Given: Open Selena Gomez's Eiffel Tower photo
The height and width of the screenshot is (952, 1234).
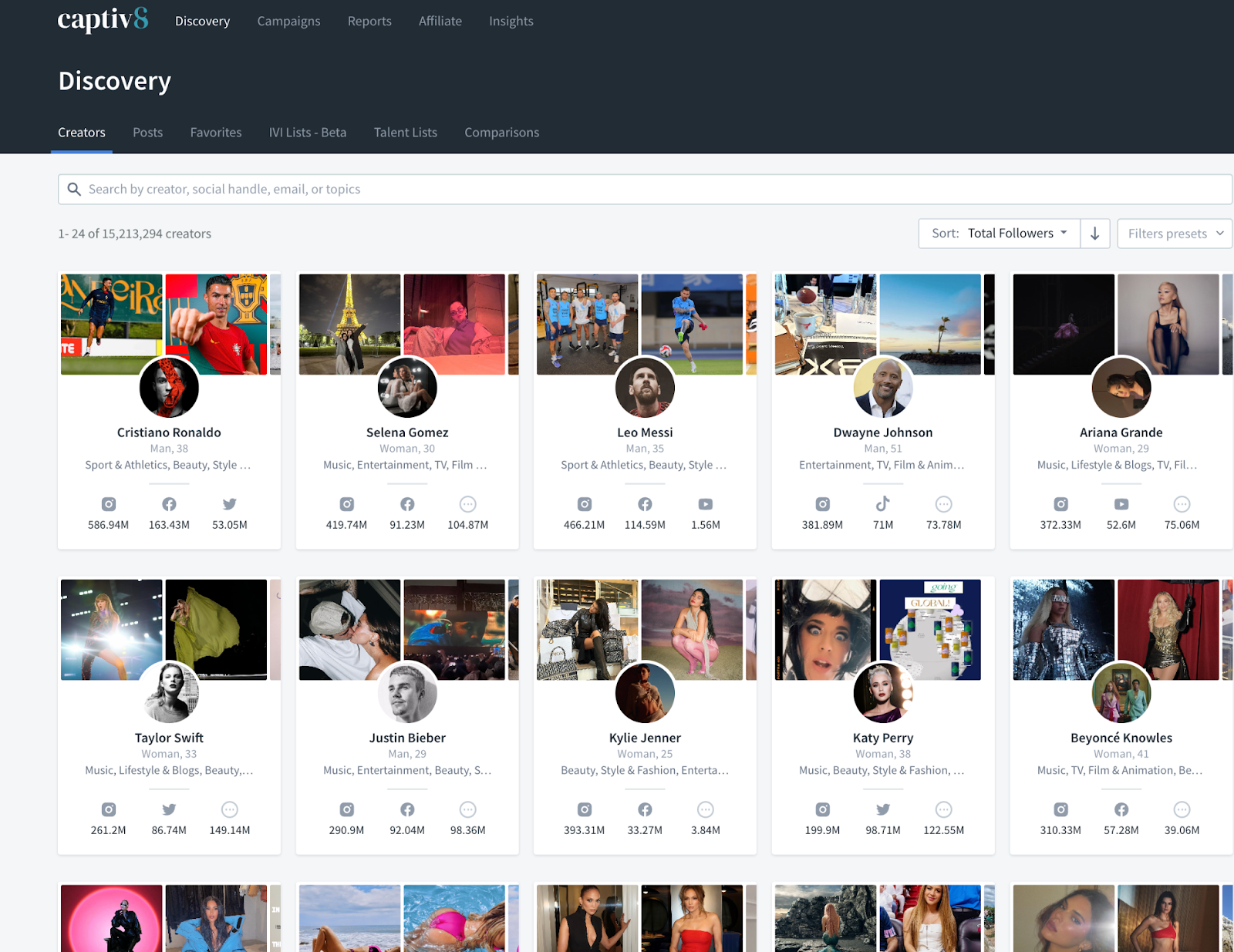Looking at the screenshot, I should pyautogui.click(x=349, y=325).
